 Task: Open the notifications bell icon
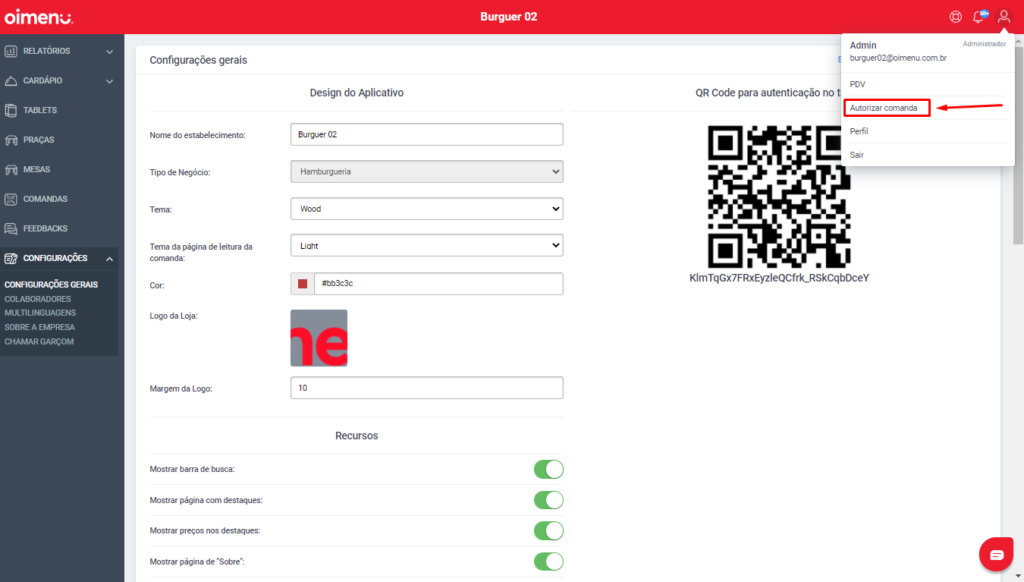coord(980,16)
